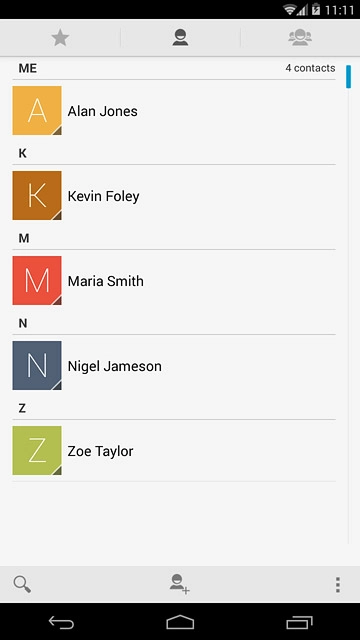Tap Zoe Taylor green Z avatar
The image size is (360, 640).
point(37,450)
